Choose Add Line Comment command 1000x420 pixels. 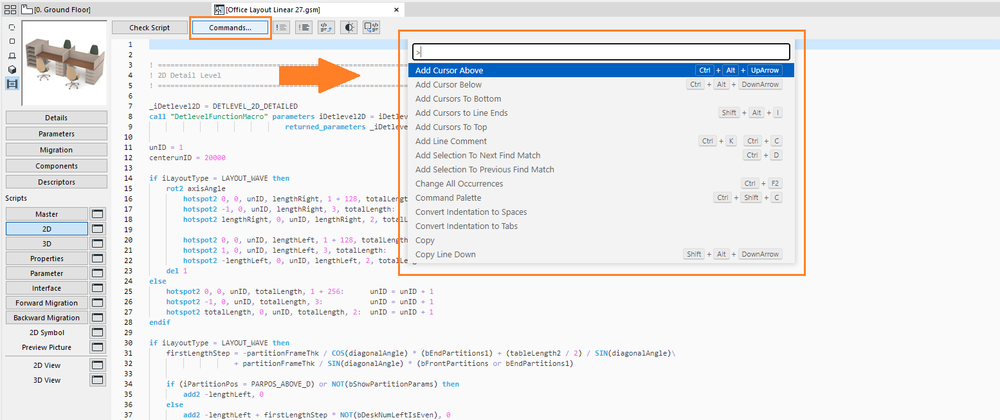point(601,141)
